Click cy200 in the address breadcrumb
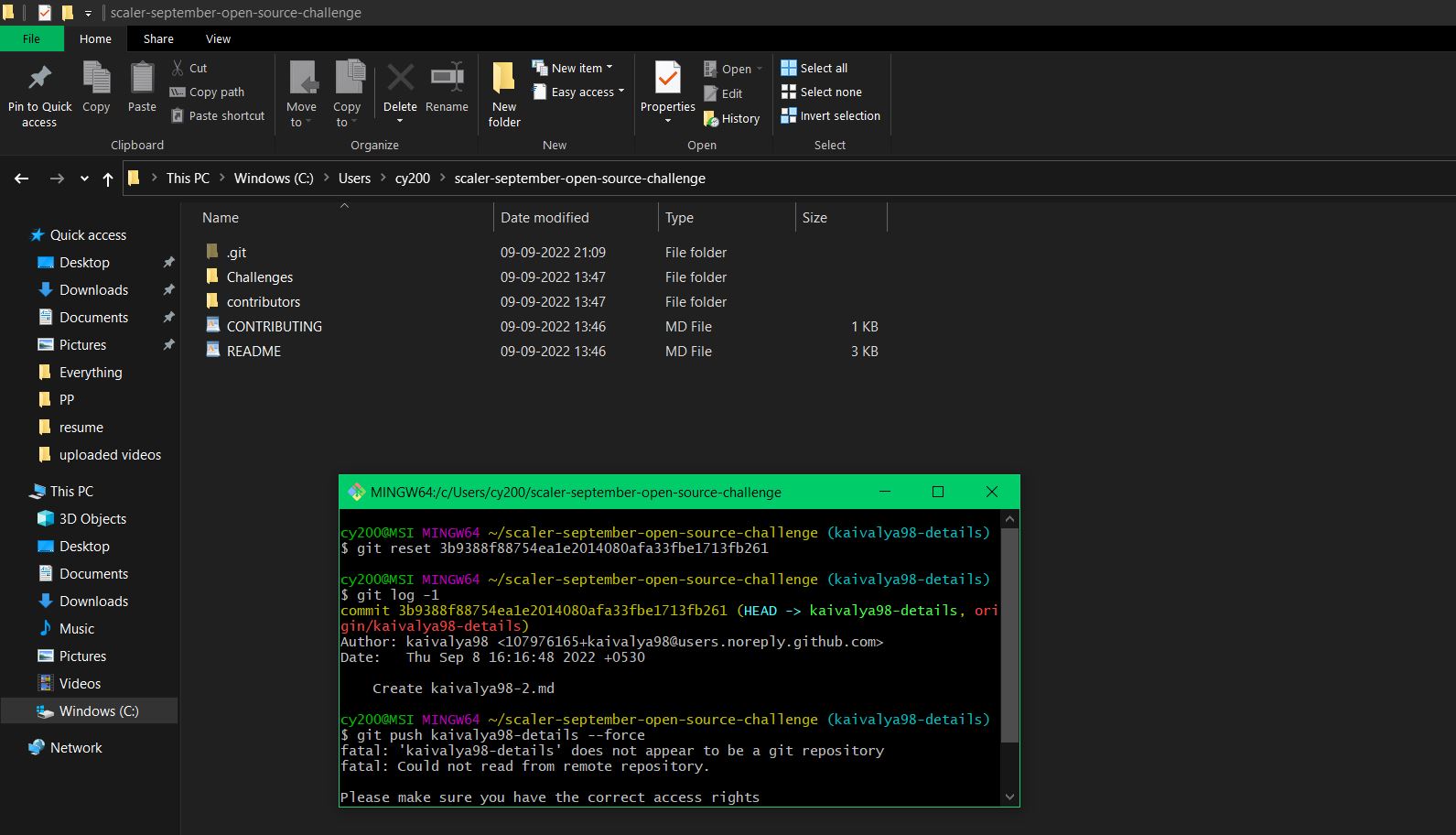Screen dimensions: 1456x835 412,179
